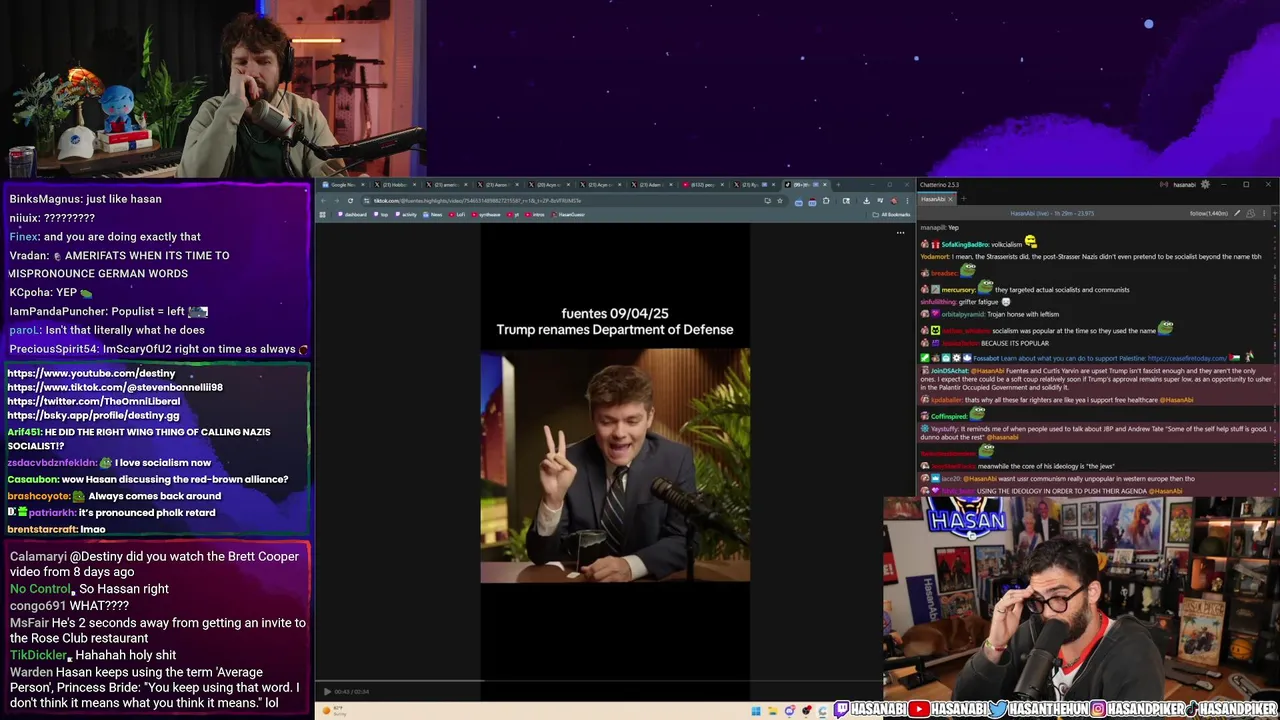Close the HasanAbi Chatterino tab
The width and height of the screenshot is (1280, 720).
coord(950,199)
